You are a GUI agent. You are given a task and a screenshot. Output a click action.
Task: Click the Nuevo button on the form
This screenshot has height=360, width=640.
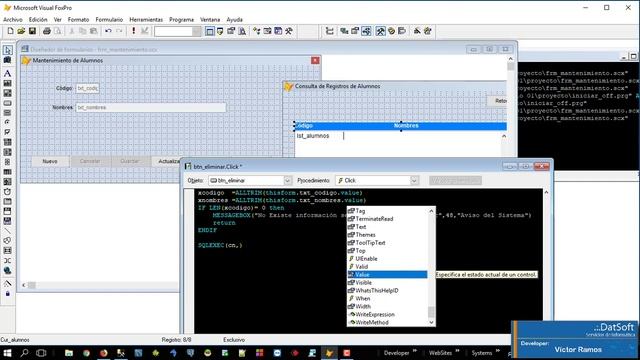click(50, 161)
